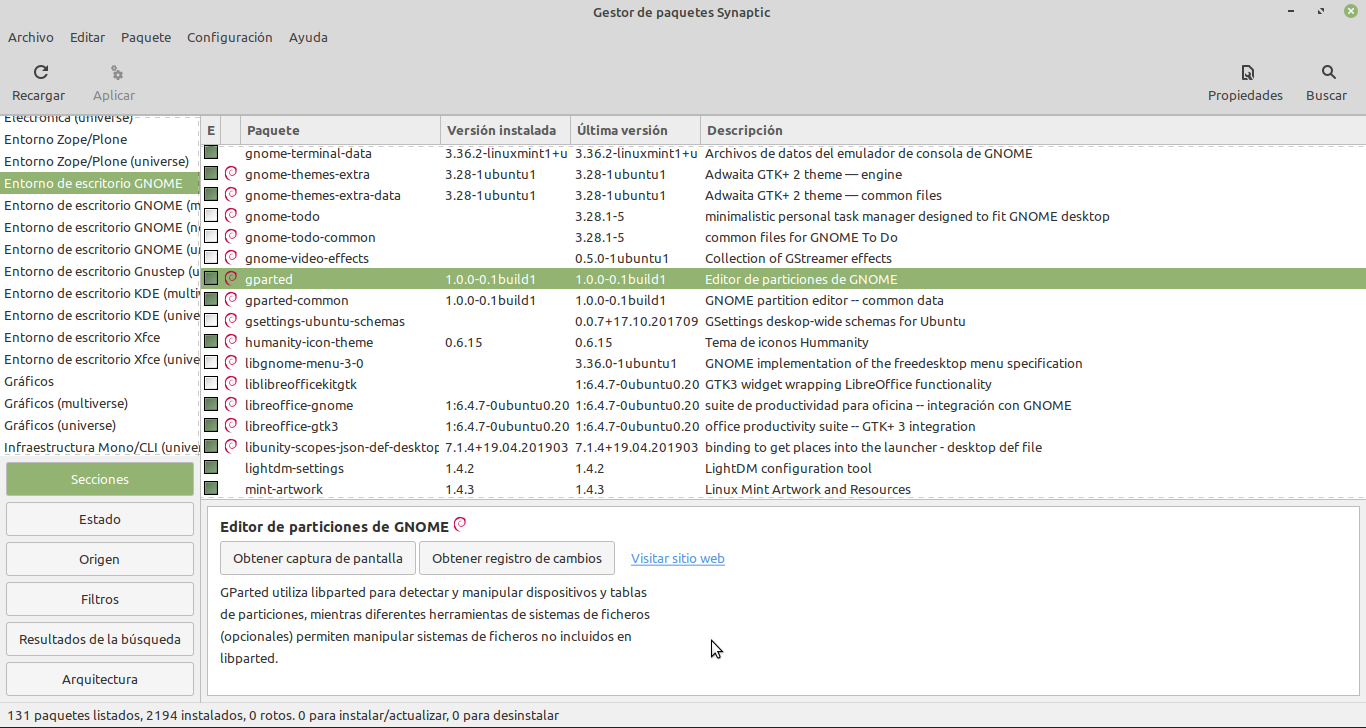Select the lightdm-settings package row
The height and width of the screenshot is (728, 1366).
click(x=781, y=468)
